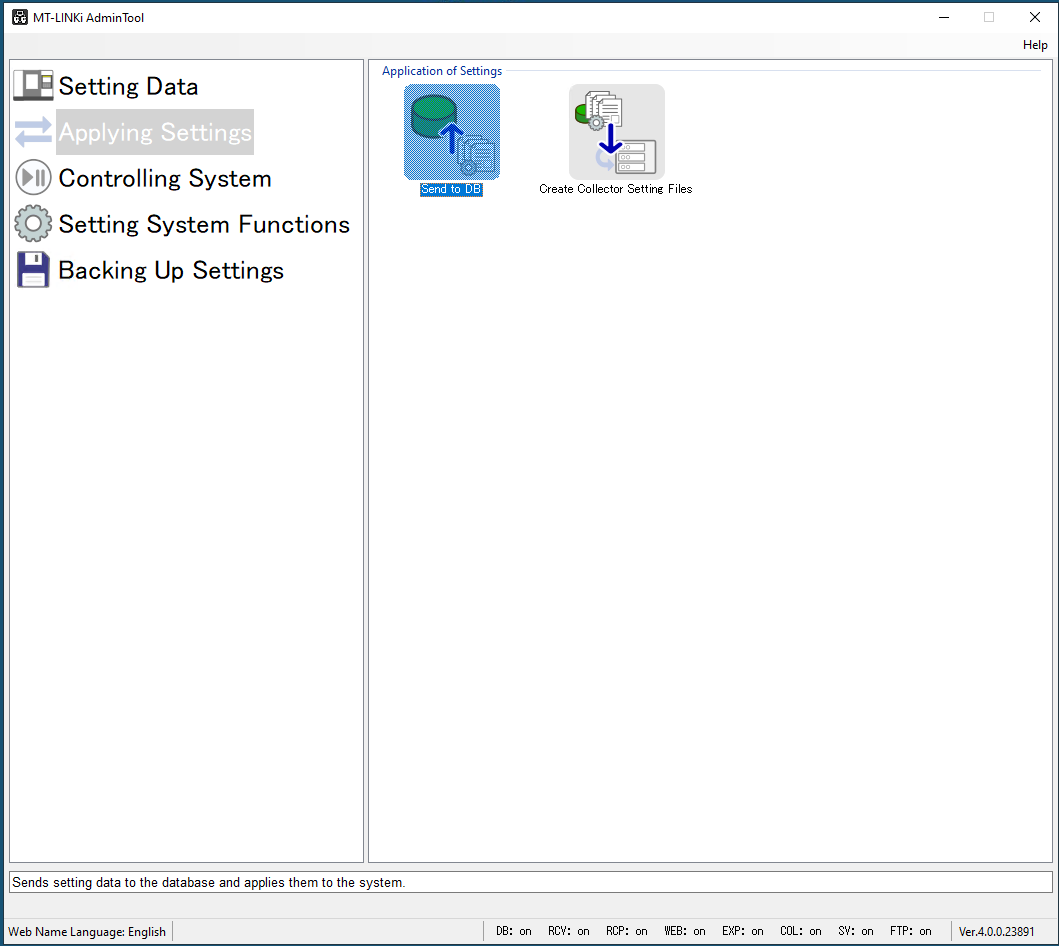Click the Application of Settings heading
The image size is (1059, 946).
(x=442, y=71)
